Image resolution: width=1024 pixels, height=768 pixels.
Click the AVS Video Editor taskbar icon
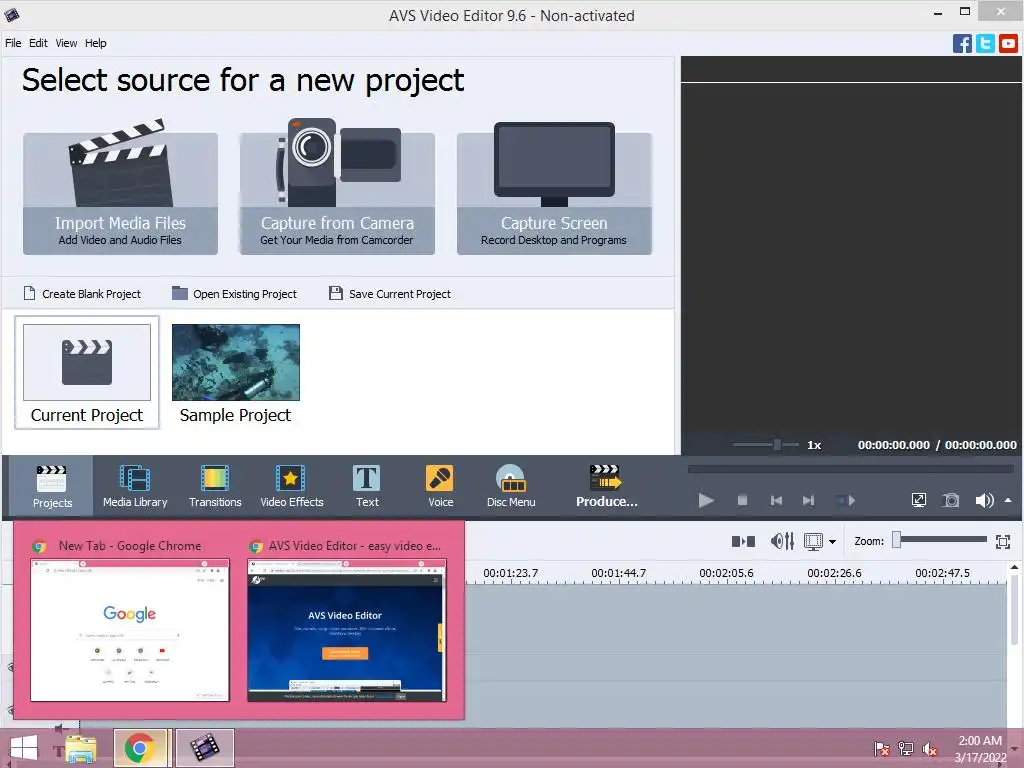[205, 748]
